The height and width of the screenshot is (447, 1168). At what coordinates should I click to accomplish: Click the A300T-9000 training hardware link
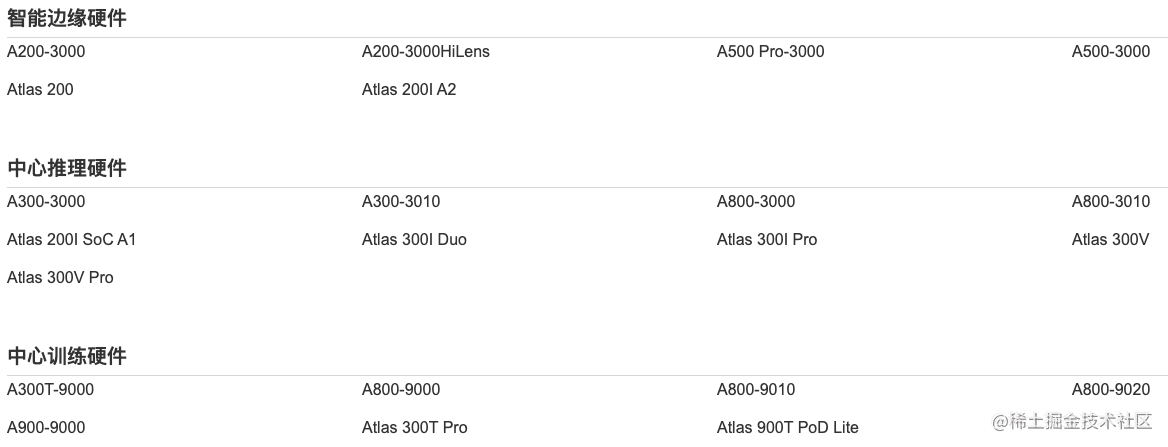coord(50,390)
